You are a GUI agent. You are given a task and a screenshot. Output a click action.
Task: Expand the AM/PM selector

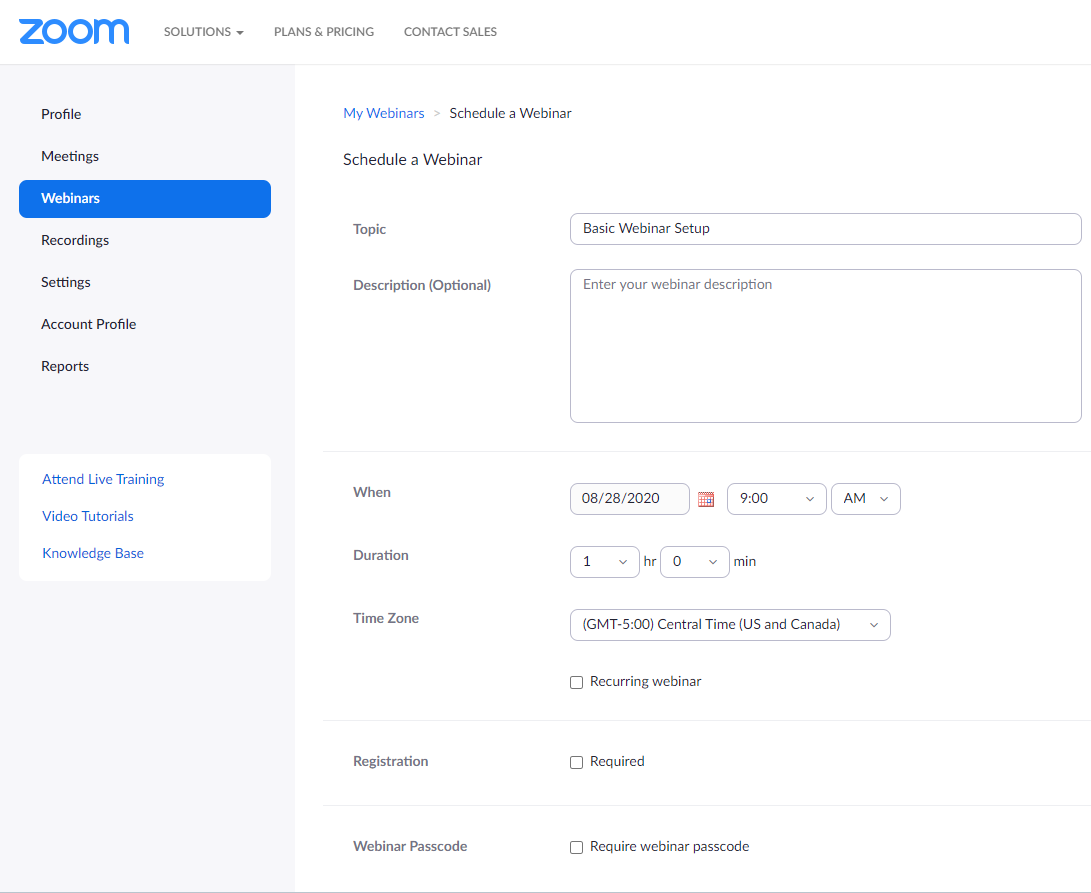tap(865, 498)
